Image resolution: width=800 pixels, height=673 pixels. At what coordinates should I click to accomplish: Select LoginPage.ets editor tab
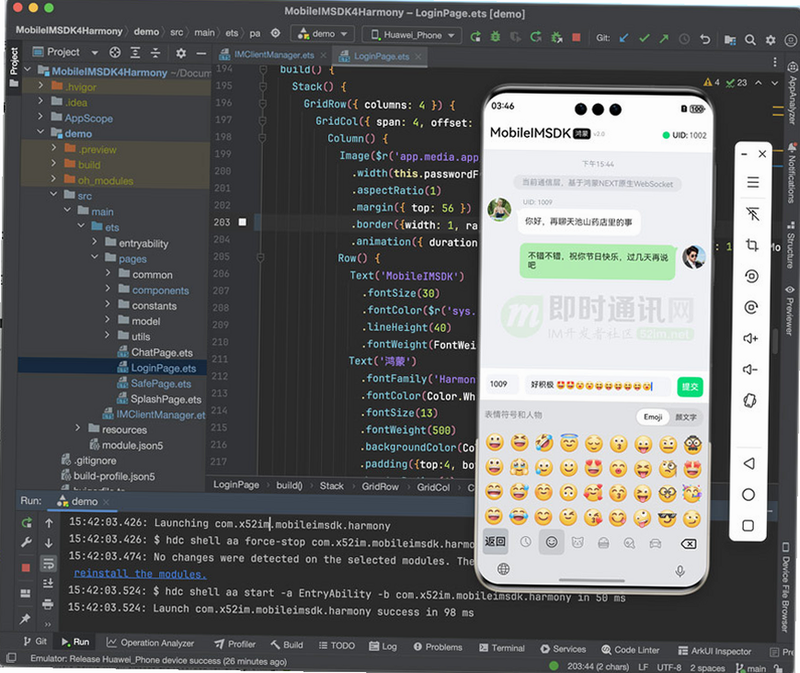coord(380,56)
